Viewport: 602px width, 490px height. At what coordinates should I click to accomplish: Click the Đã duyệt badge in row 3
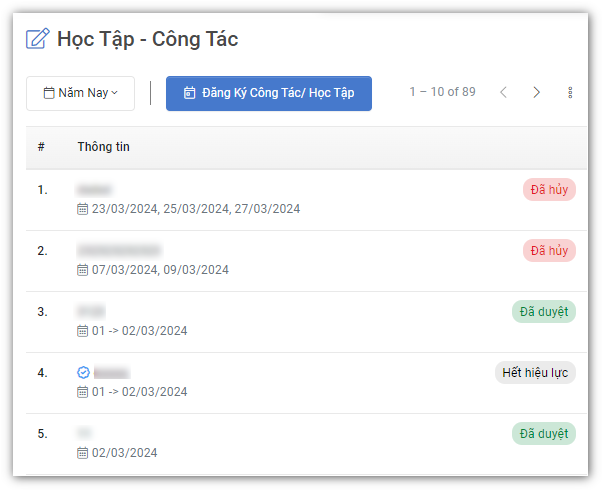tap(543, 312)
